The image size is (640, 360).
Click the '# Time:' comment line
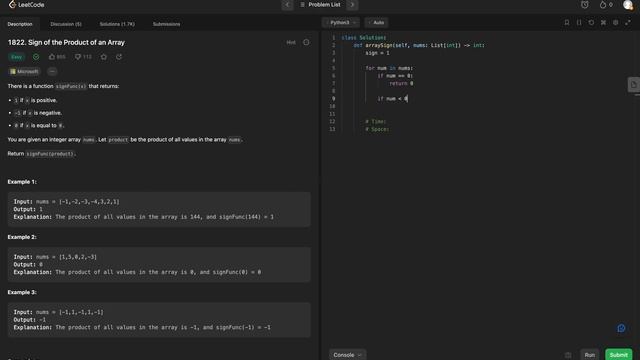click(375, 122)
